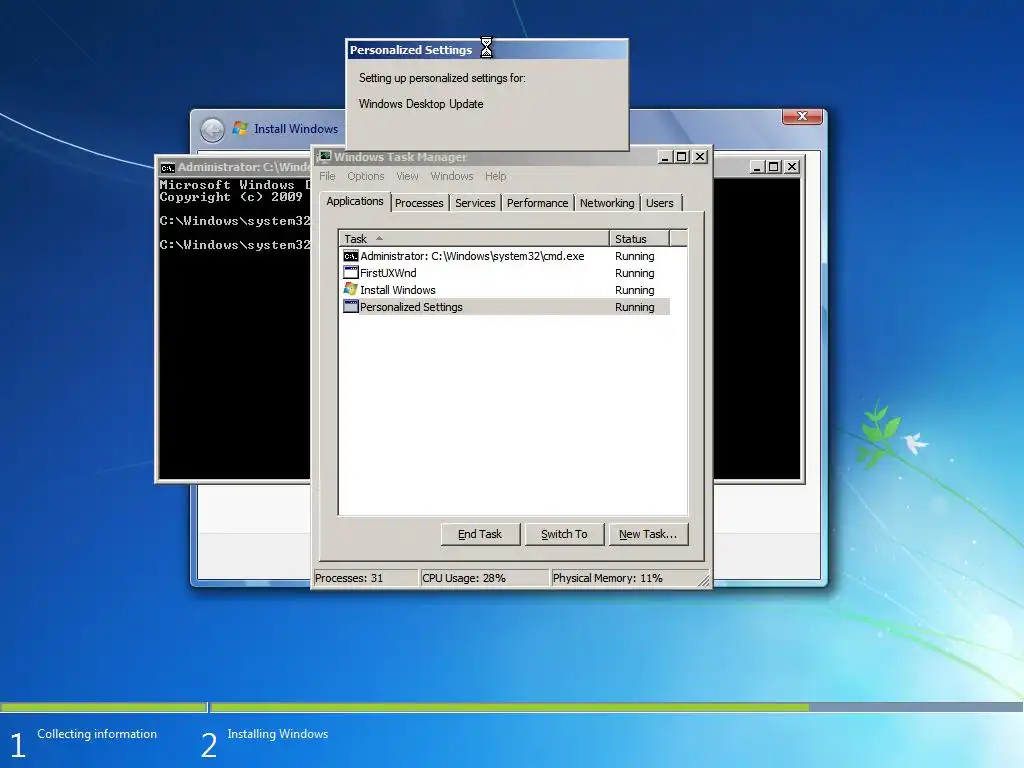1024x768 pixels.
Task: Sort the list by the Task column header
Action: point(474,238)
